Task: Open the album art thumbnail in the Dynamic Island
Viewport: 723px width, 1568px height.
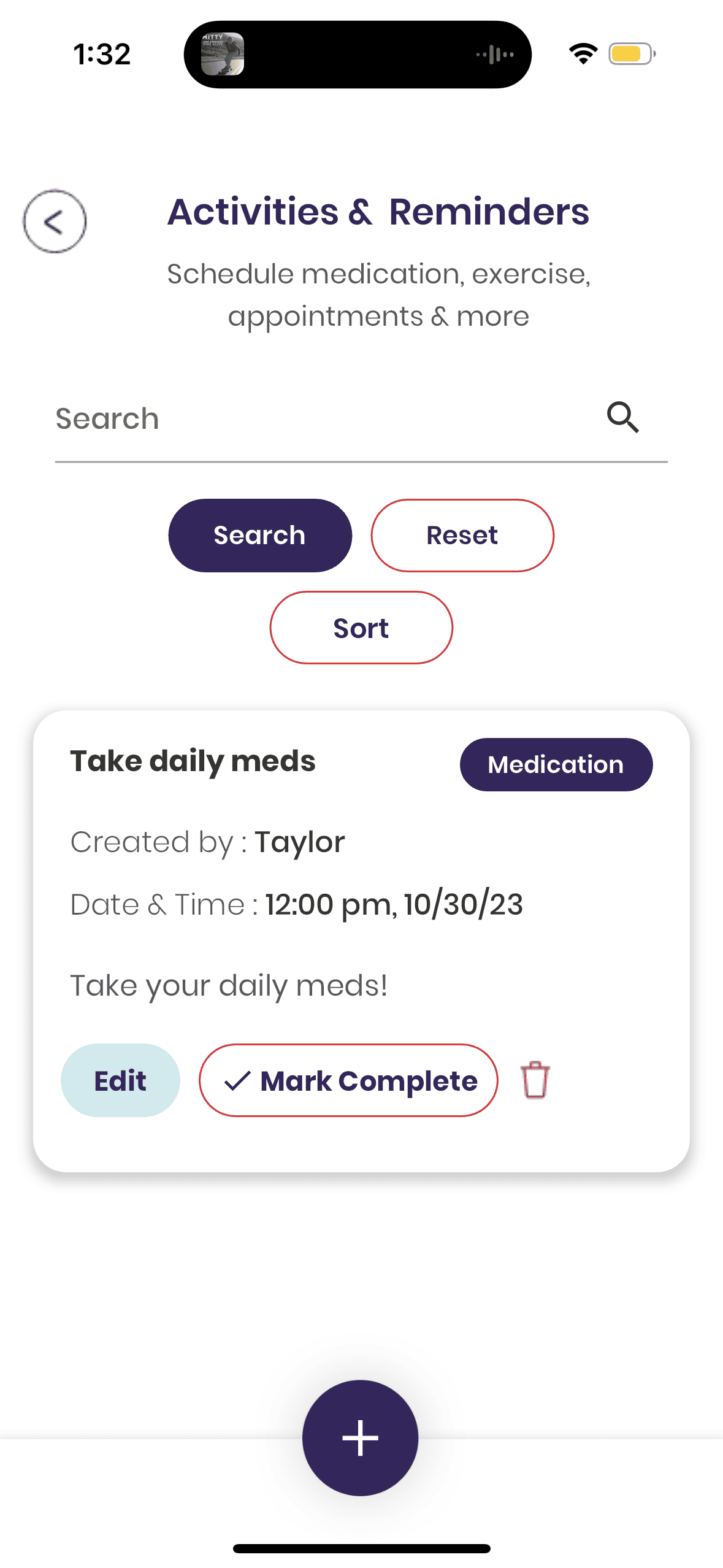Action: 223,54
